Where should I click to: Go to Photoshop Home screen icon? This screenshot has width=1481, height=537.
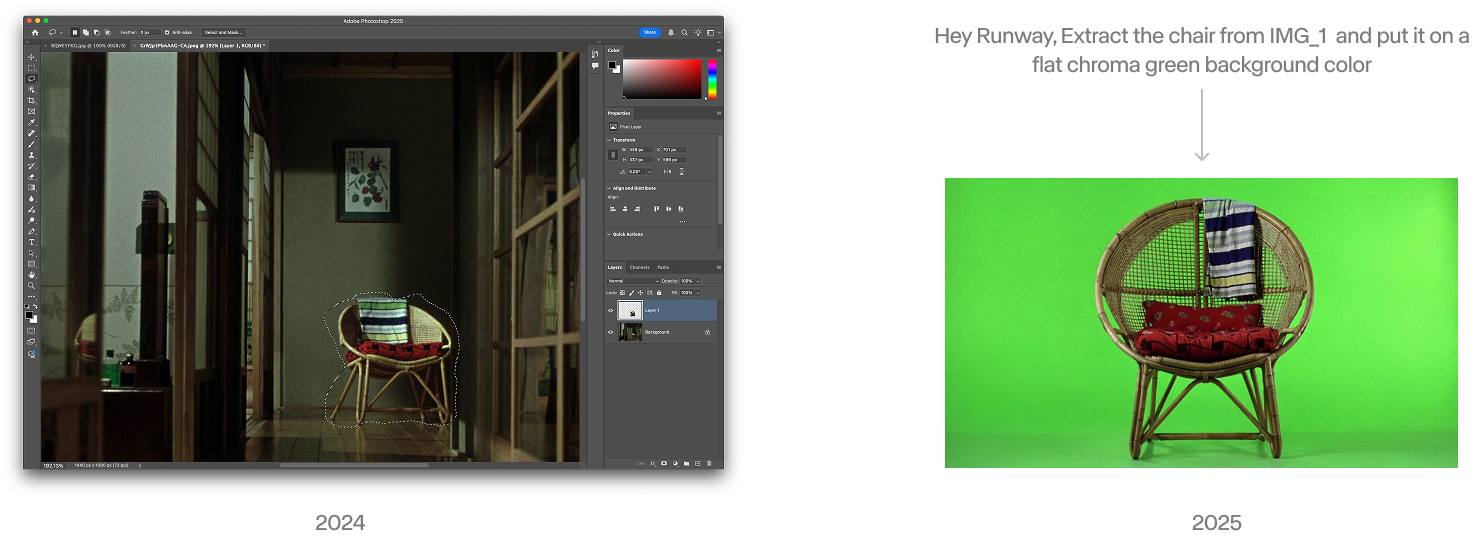pos(35,32)
